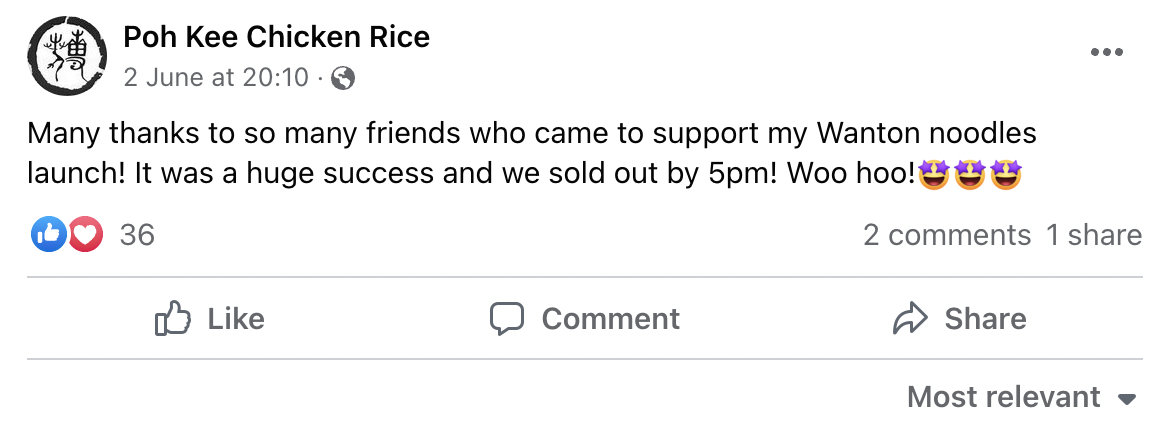Like the Wanton noodles post
The width and height of the screenshot is (1172, 430).
coord(209,319)
